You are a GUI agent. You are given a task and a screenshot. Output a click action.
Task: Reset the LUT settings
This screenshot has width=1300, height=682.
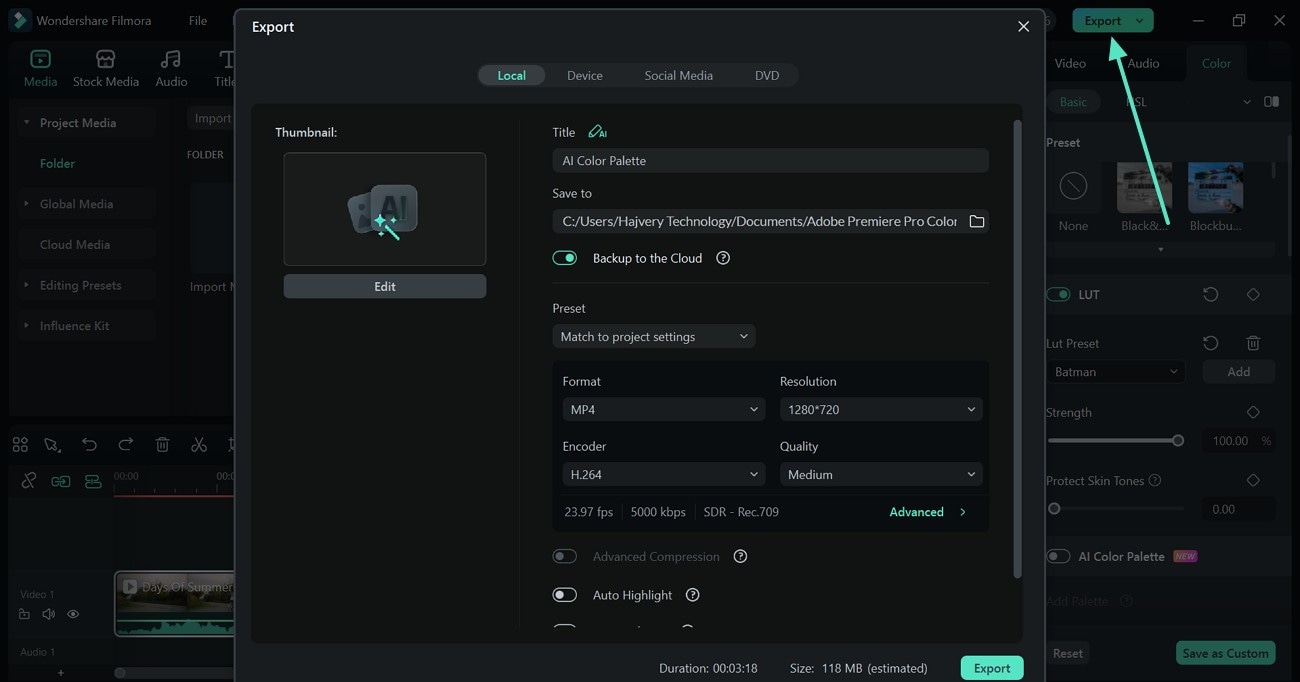(1210, 295)
